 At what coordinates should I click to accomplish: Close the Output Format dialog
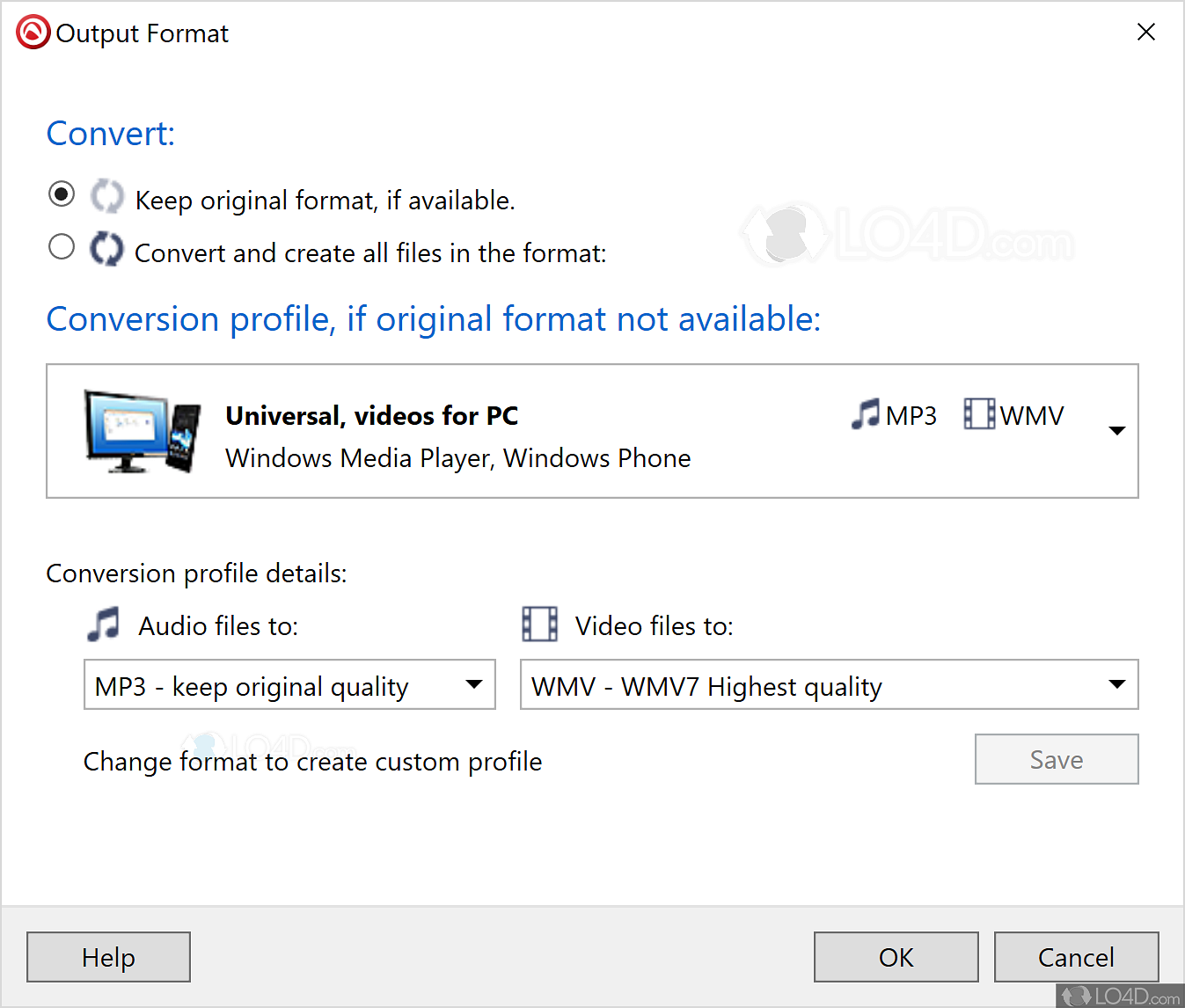click(1145, 33)
